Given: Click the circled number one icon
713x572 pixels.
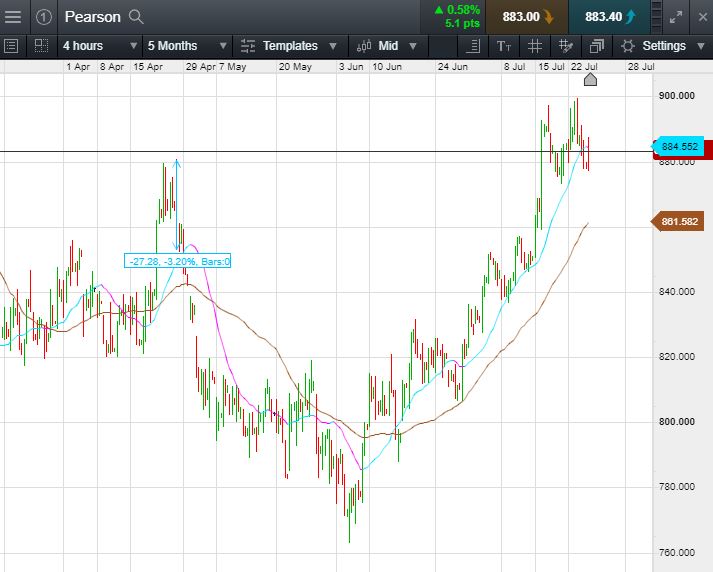Looking at the screenshot, I should click(x=44, y=17).
